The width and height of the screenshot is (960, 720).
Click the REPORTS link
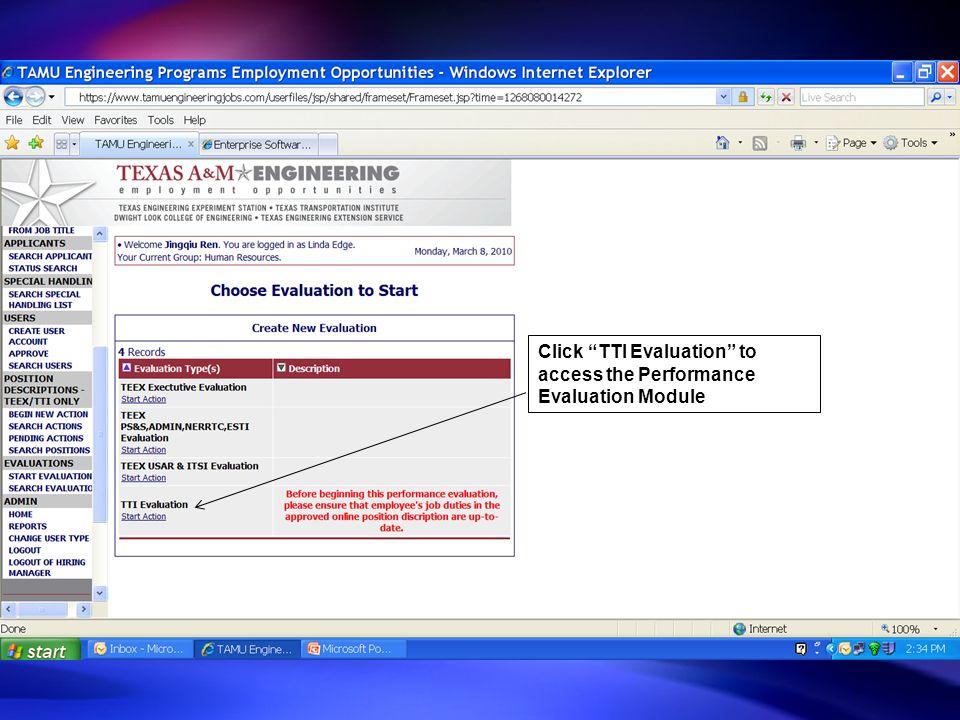[x=28, y=526]
